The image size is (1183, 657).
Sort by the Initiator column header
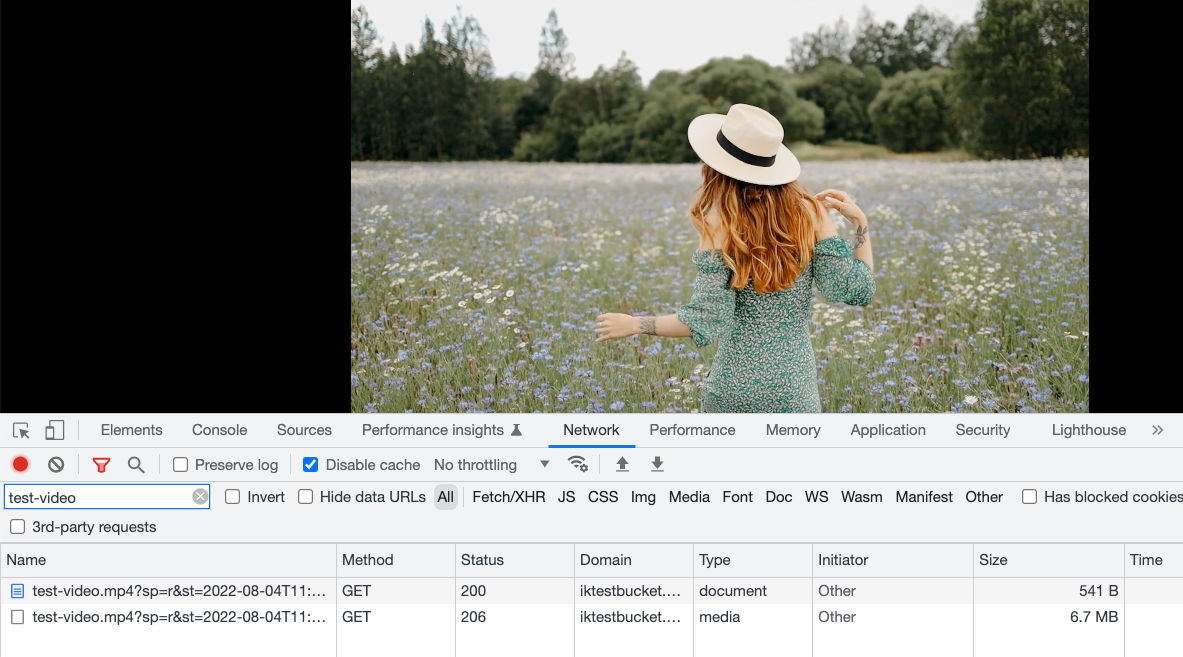(x=893, y=560)
